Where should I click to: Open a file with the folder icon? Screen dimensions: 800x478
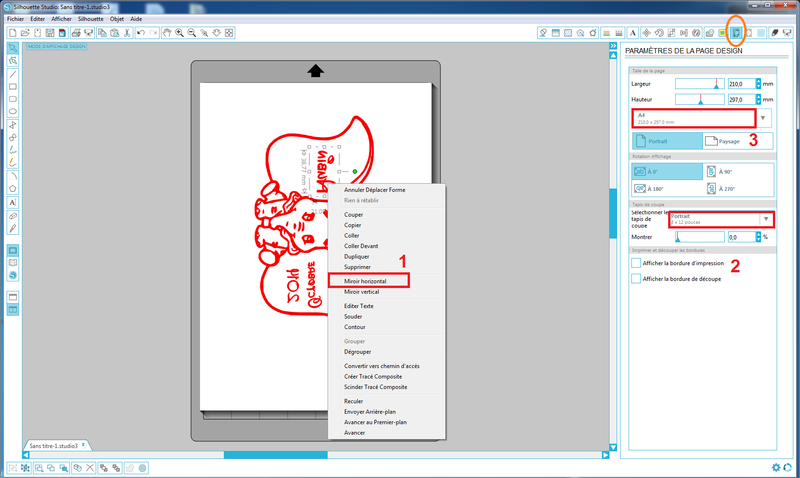25,33
